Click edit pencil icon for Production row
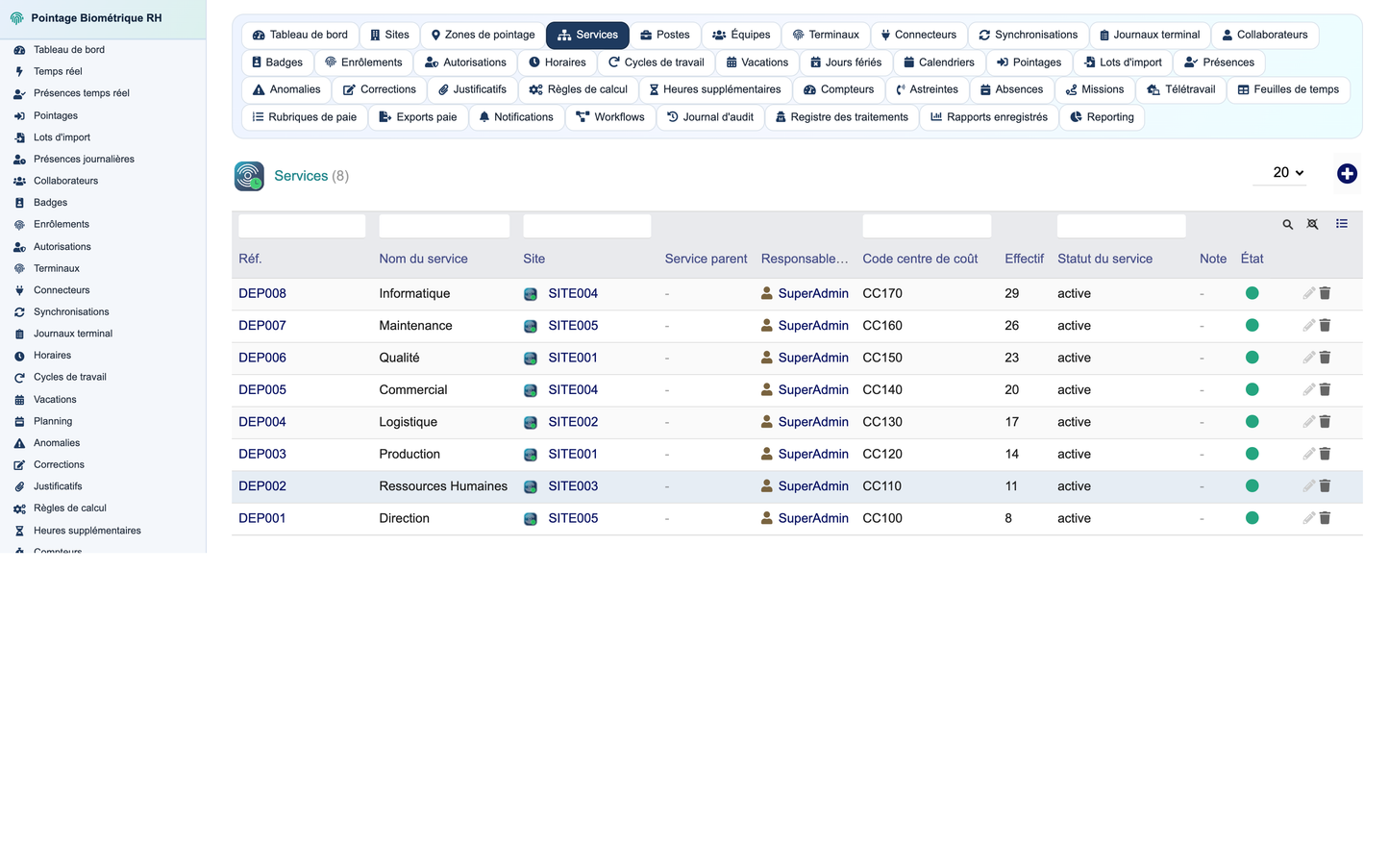This screenshot has height=868, width=1389. point(1308,454)
